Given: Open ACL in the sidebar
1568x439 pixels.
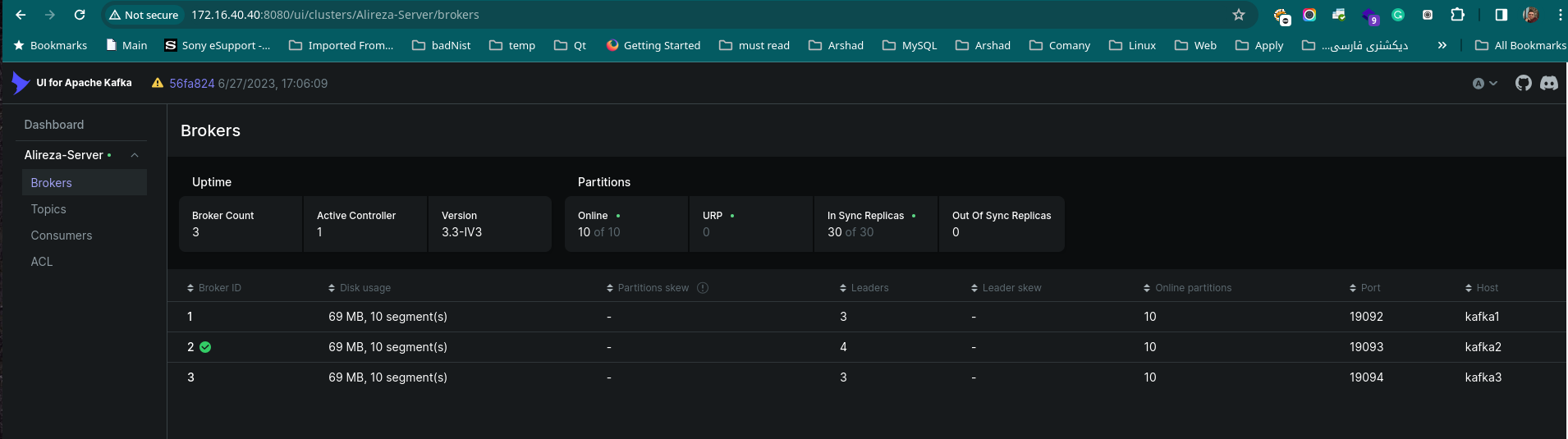Looking at the screenshot, I should click(42, 262).
